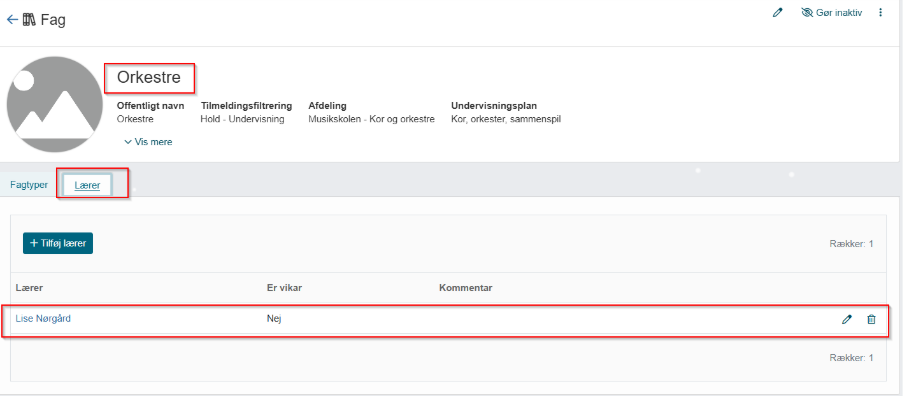Sort by the Er vikar column header
Viewport: 903px width, 396px height.
pyautogui.click(x=284, y=287)
